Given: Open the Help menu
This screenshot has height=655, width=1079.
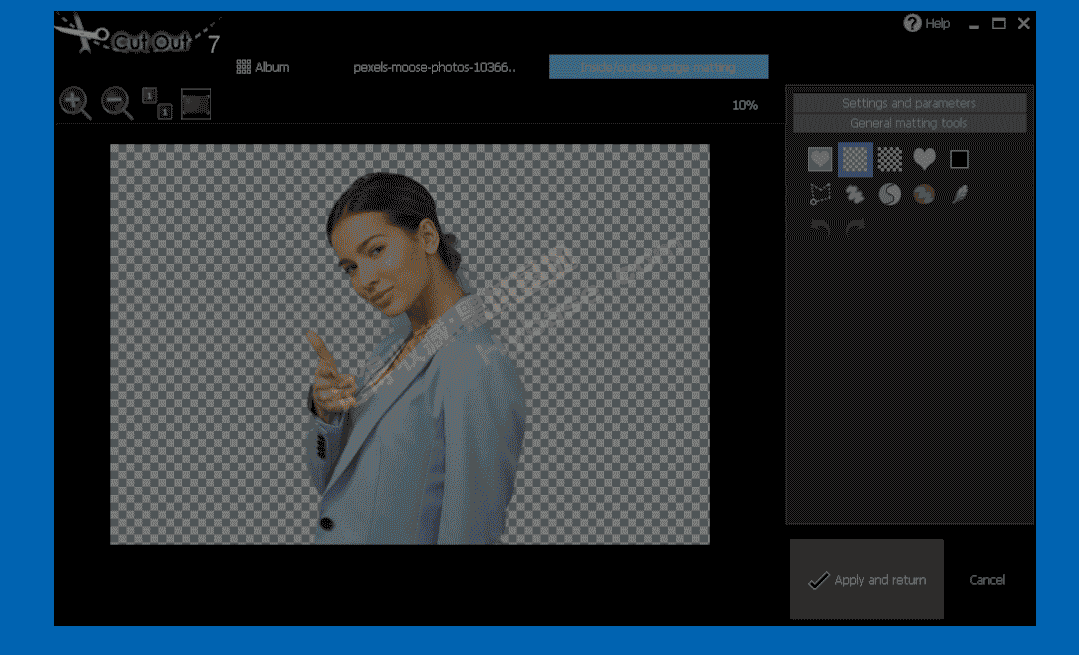Looking at the screenshot, I should point(926,23).
